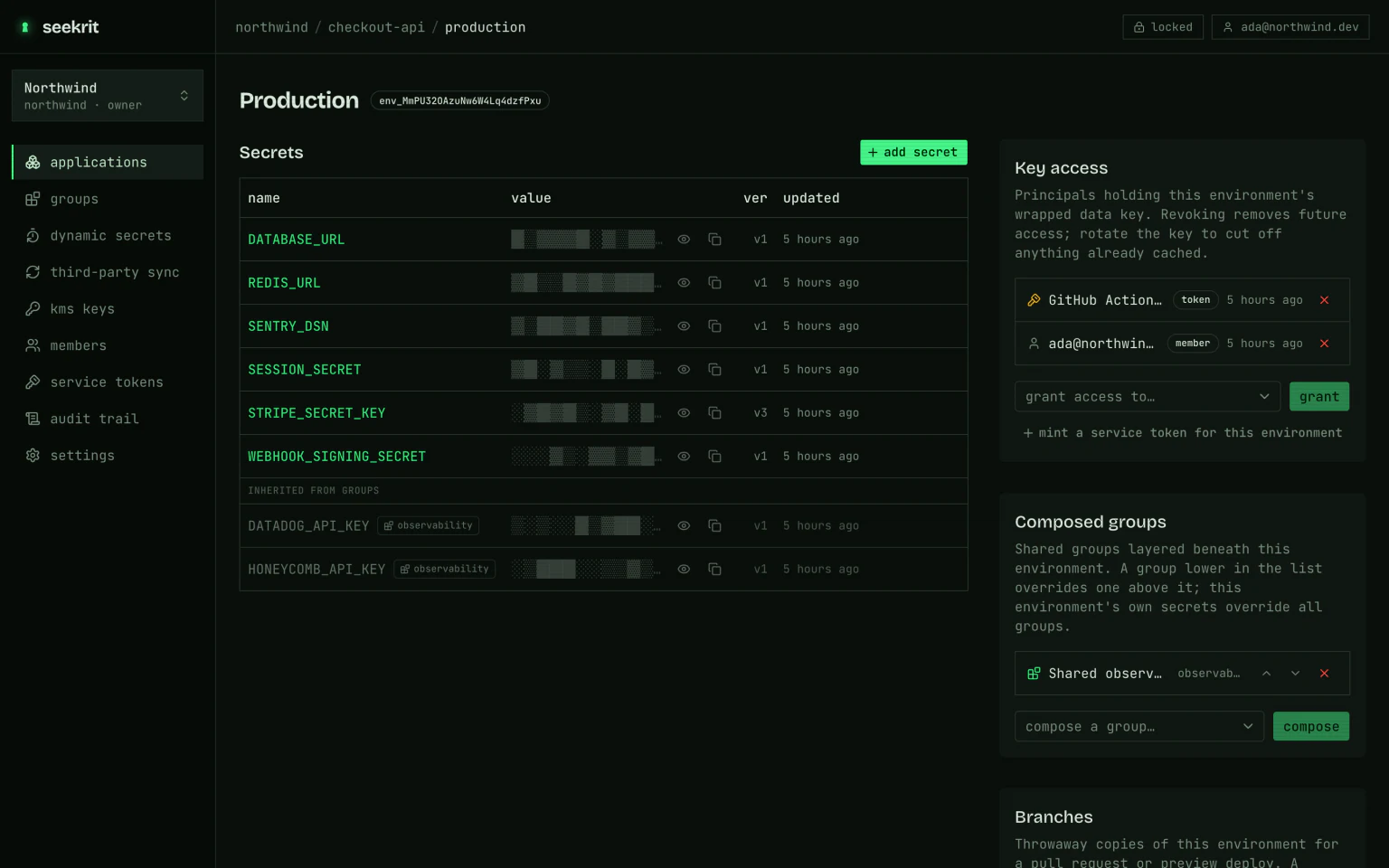Reveal the WEBHOOK_SIGNING_SECRET value

pyautogui.click(x=684, y=457)
